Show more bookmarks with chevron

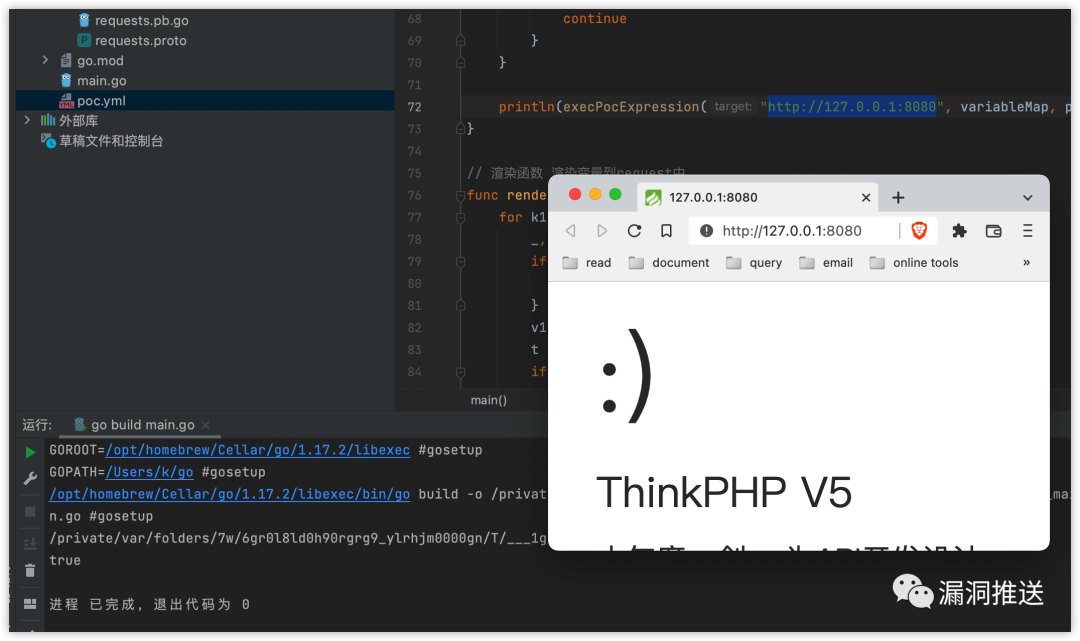click(x=1026, y=262)
